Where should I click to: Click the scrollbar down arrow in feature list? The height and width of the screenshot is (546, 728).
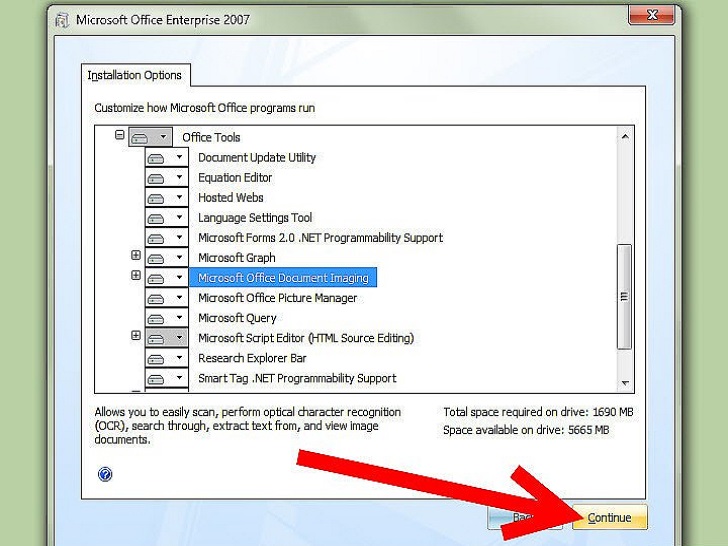pos(625,383)
